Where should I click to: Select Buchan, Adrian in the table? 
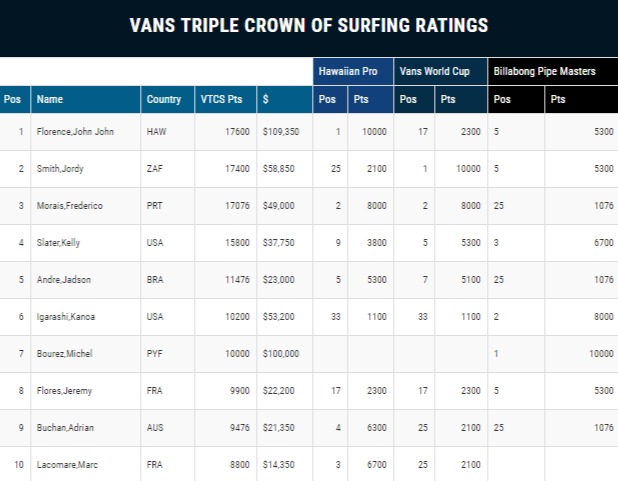coord(65,428)
